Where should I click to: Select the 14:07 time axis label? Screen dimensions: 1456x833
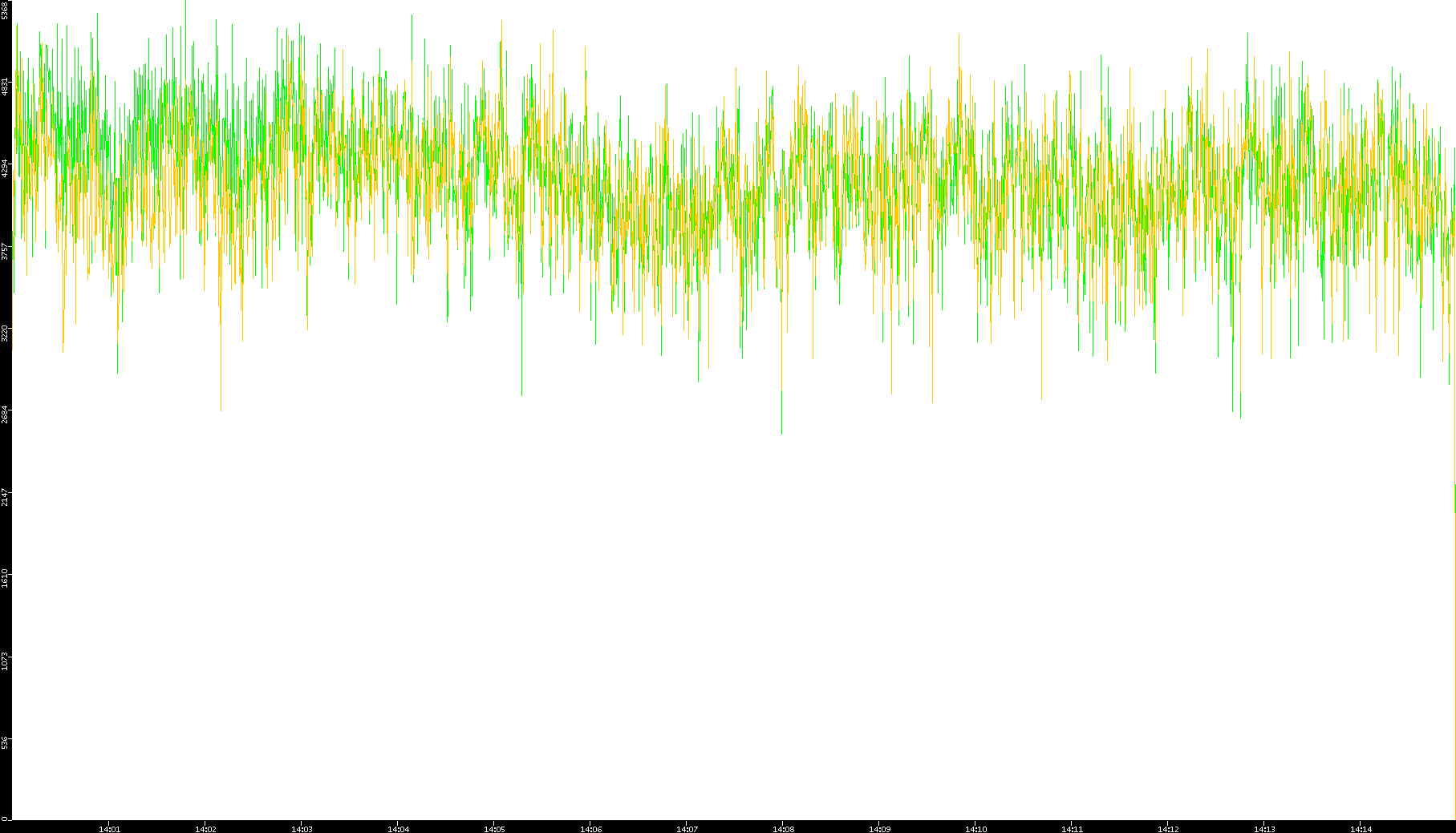click(687, 829)
